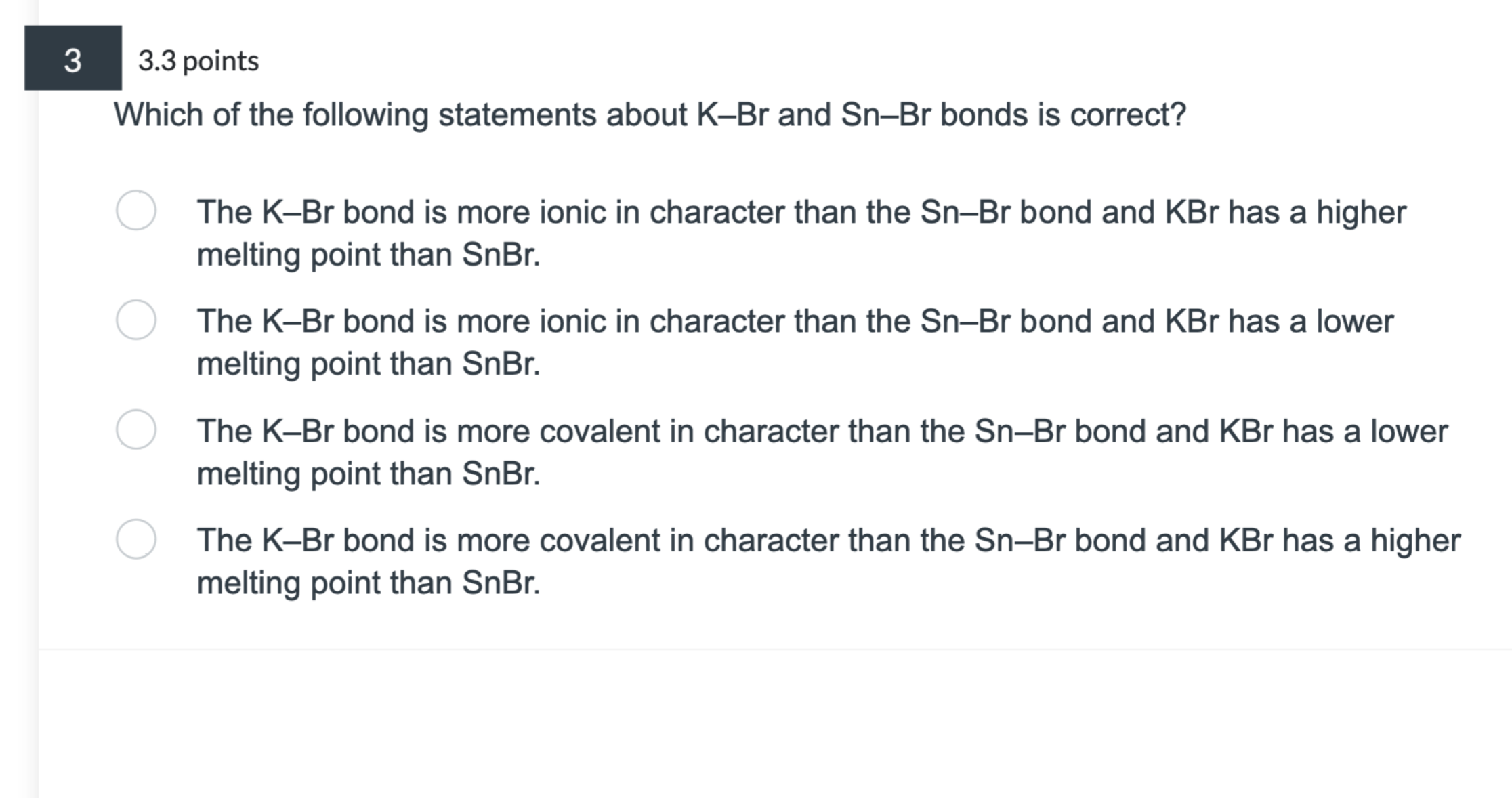Click the dark numbered question badge

click(x=72, y=60)
